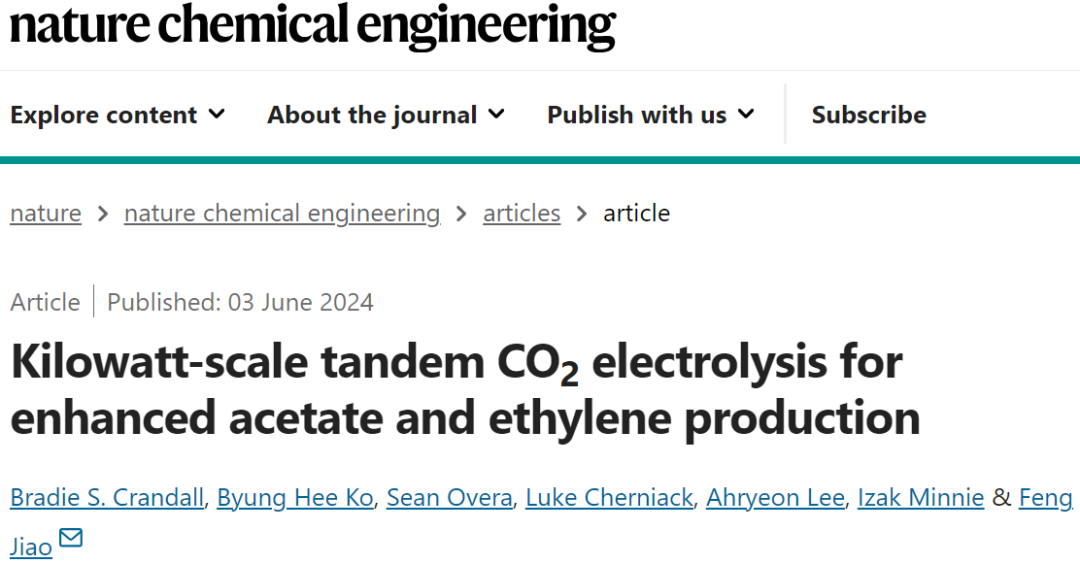
Task: Open the nature chemical engineering breadcrumb
Action: (282, 213)
